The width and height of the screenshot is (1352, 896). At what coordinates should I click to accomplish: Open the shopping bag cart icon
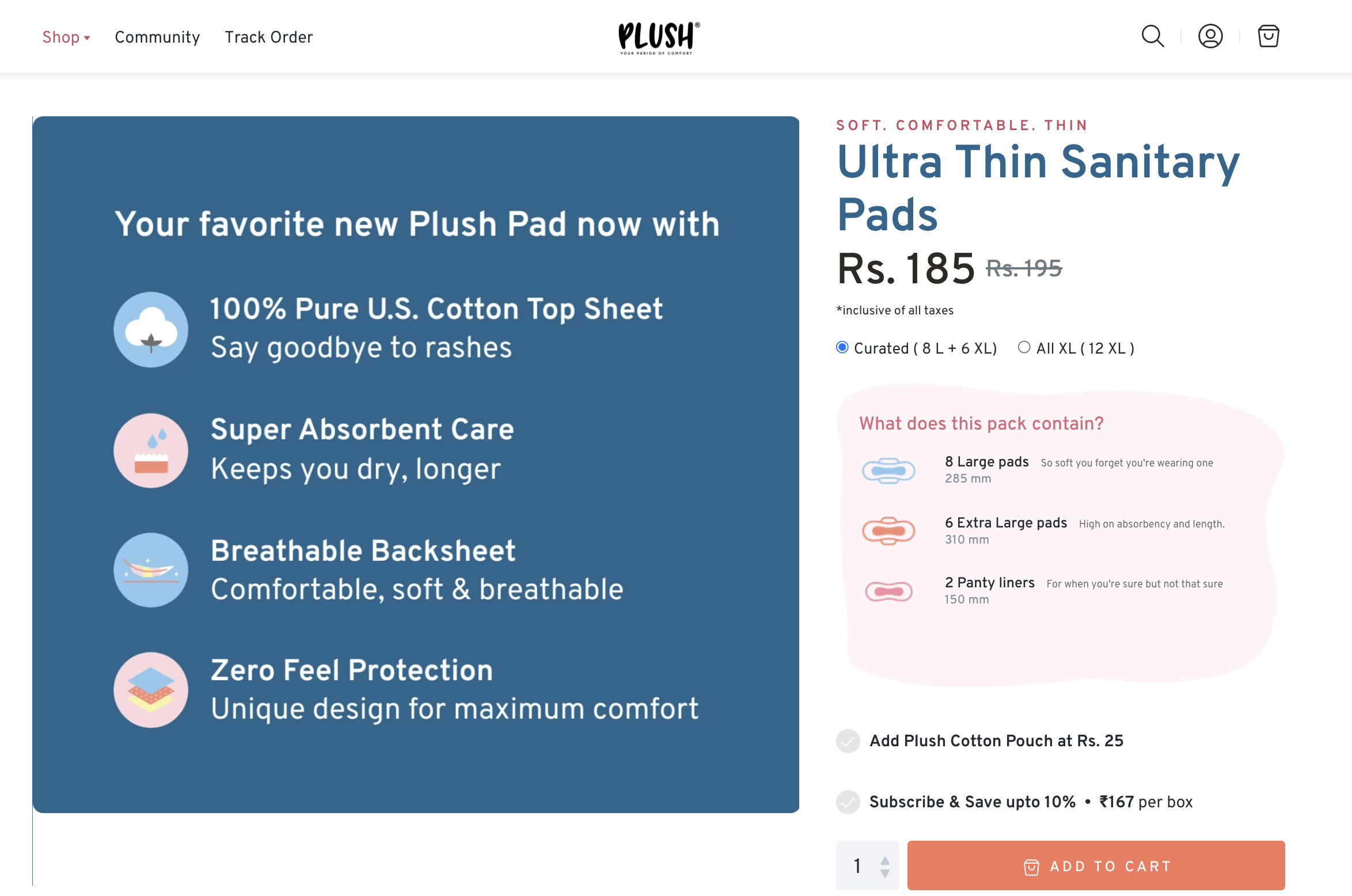(1268, 36)
